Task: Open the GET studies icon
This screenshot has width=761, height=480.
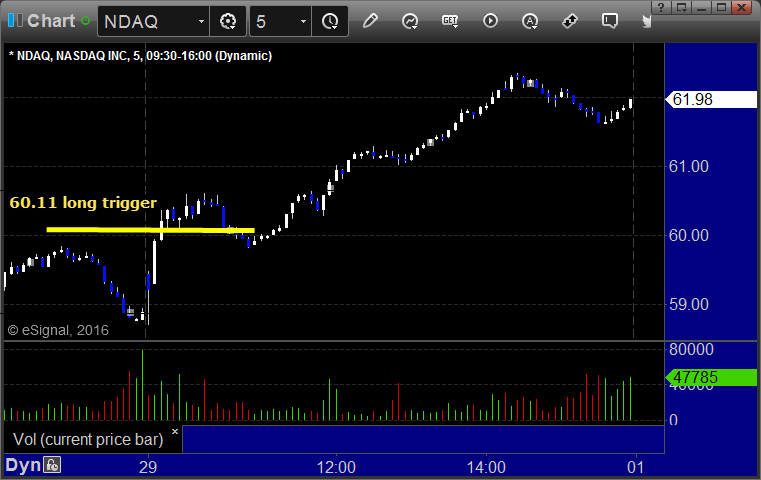Action: (x=450, y=21)
